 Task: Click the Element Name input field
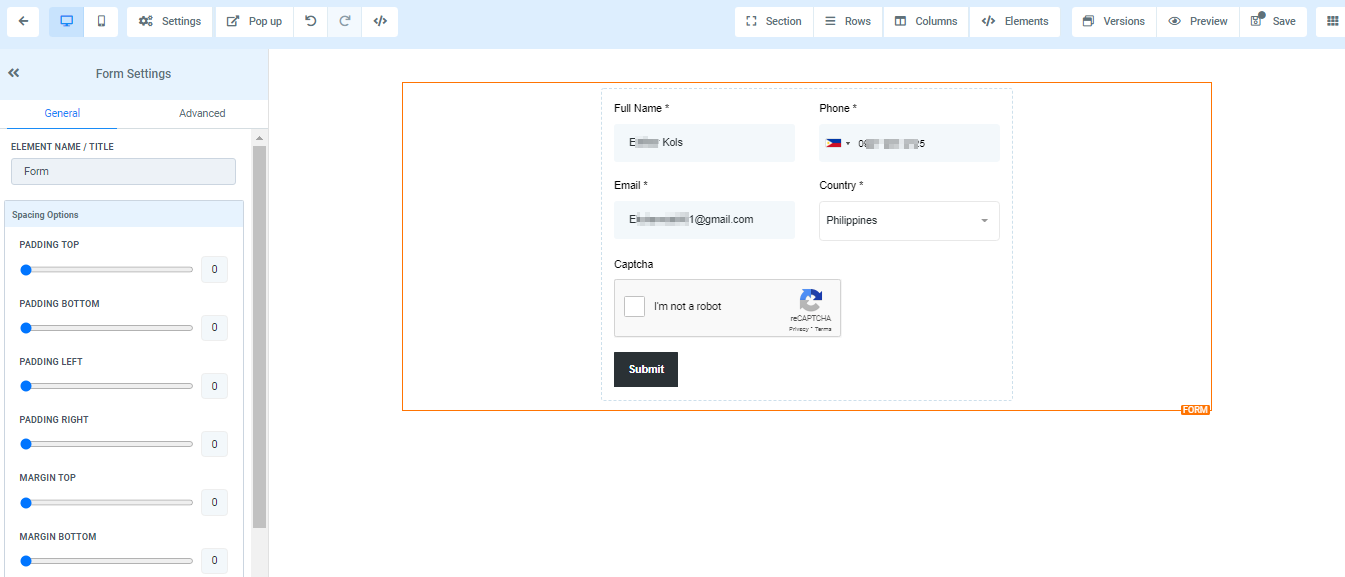pos(123,171)
